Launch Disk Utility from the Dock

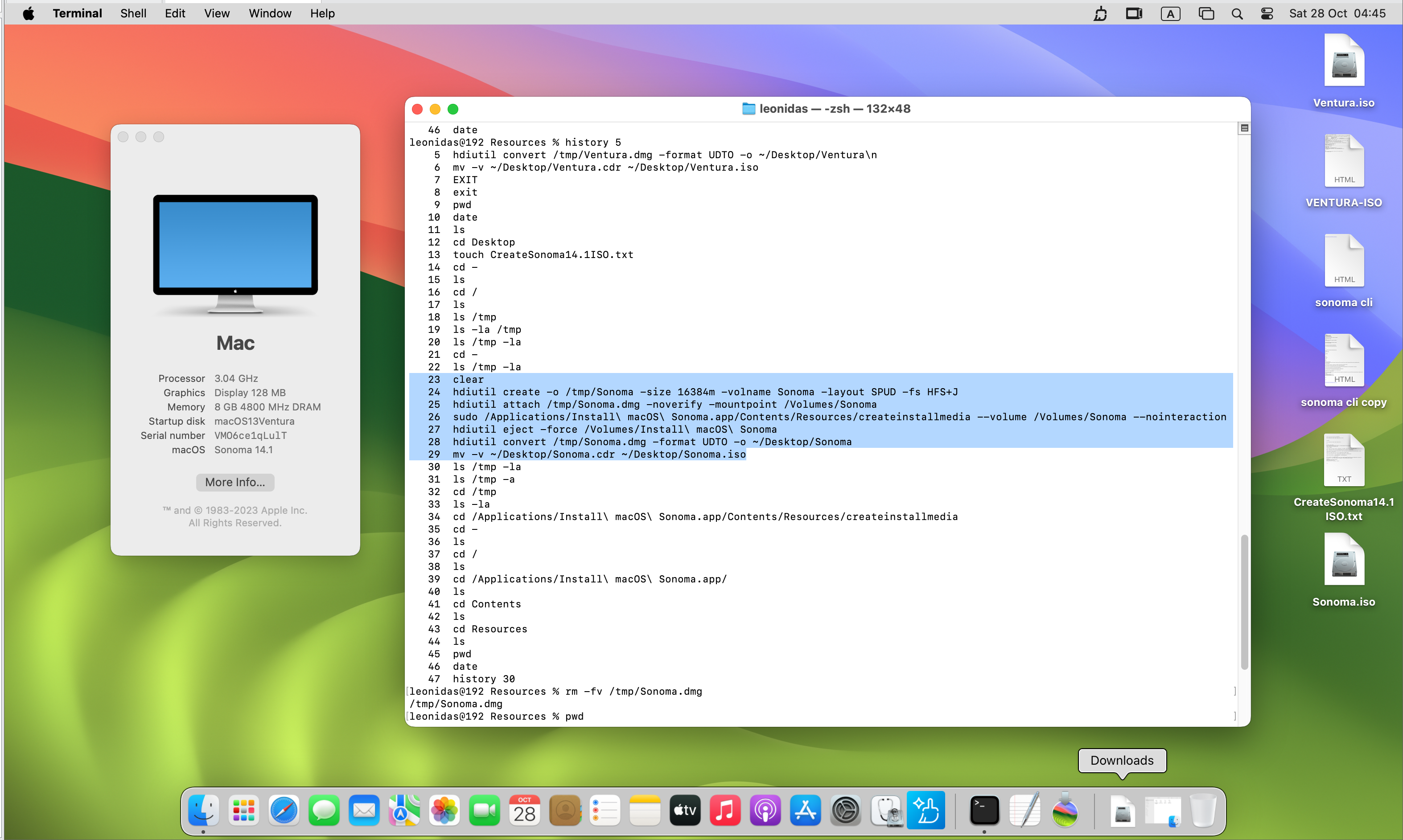[x=886, y=811]
